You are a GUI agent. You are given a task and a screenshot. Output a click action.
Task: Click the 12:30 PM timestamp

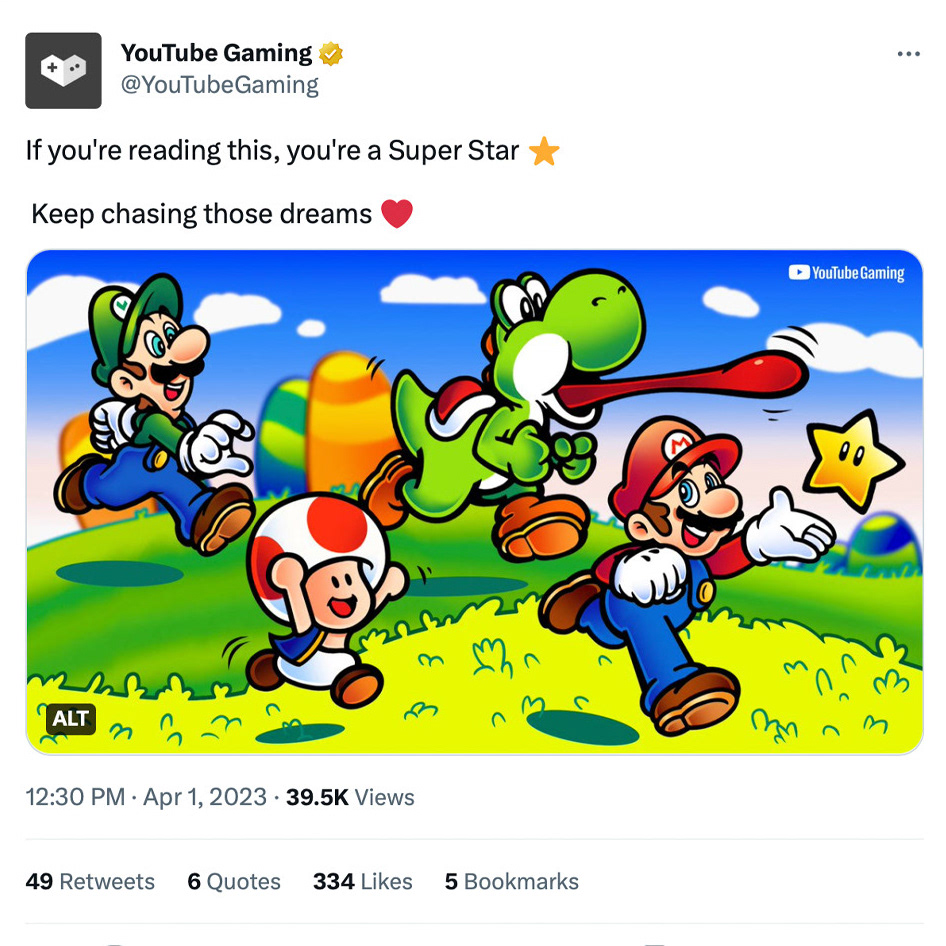click(x=75, y=797)
